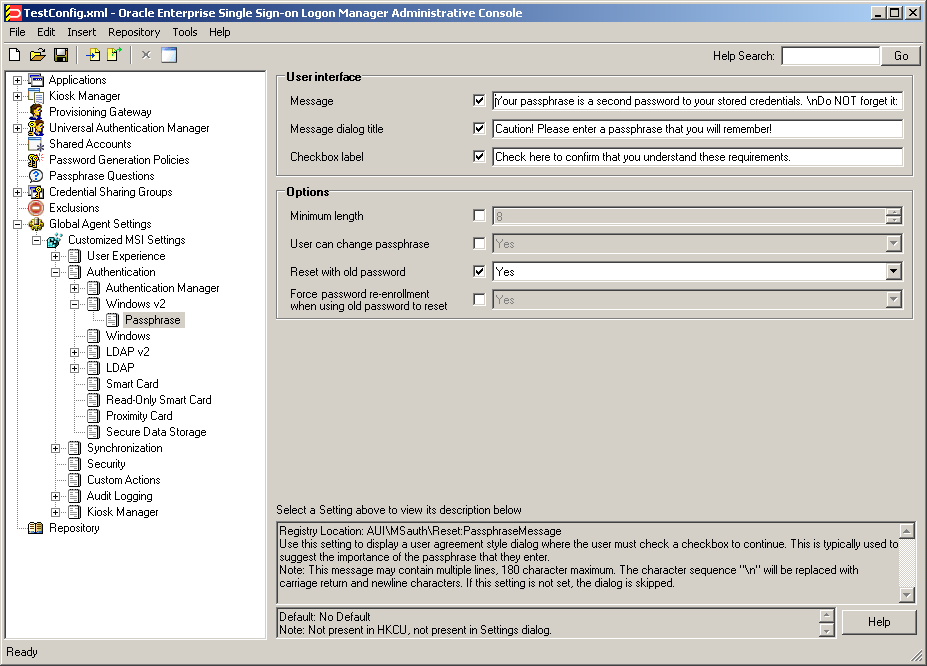Select the Kiosk Manager top-level icon
The image size is (927, 666).
click(x=35, y=96)
